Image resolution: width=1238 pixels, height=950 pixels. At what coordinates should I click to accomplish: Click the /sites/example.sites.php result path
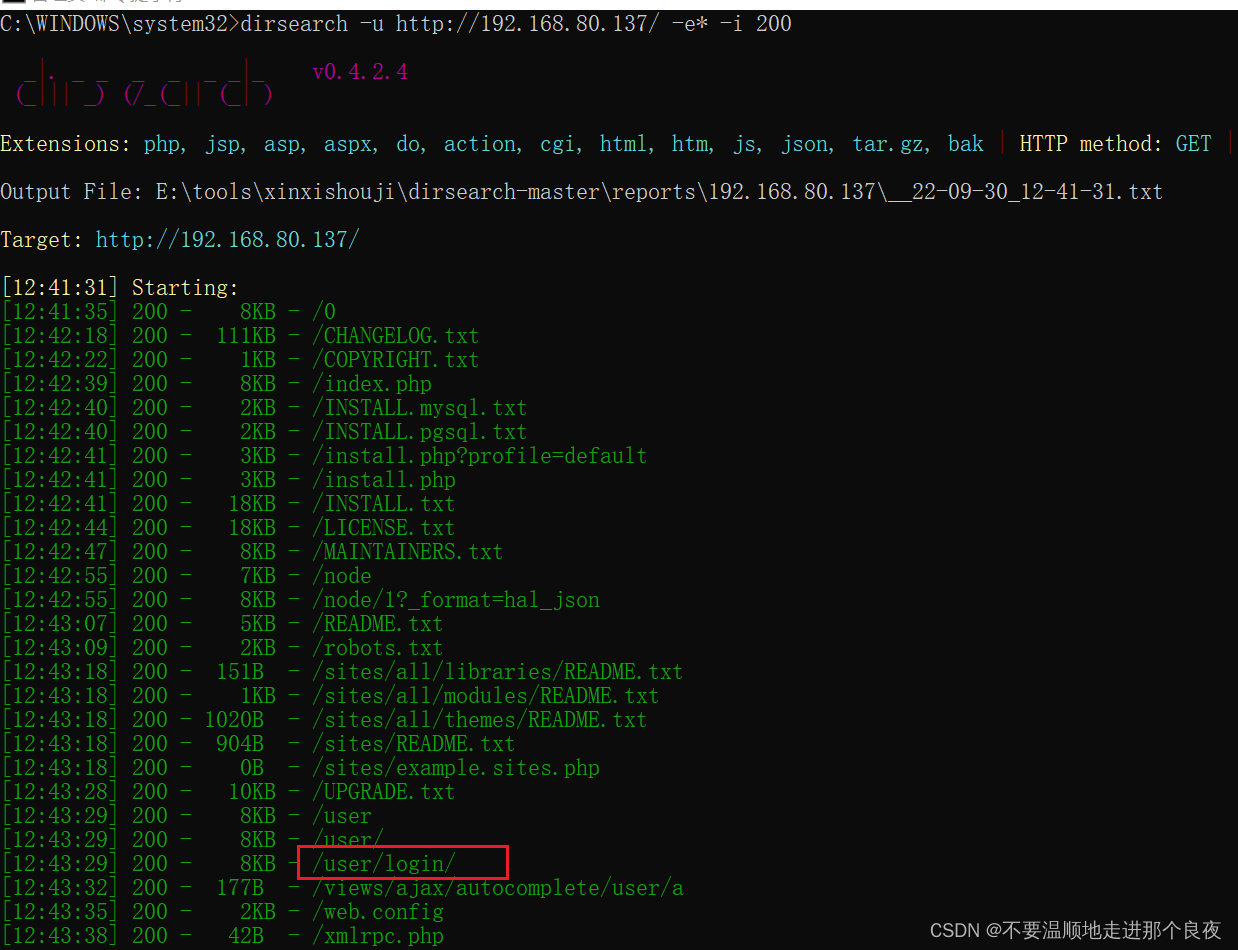pyautogui.click(x=456, y=768)
